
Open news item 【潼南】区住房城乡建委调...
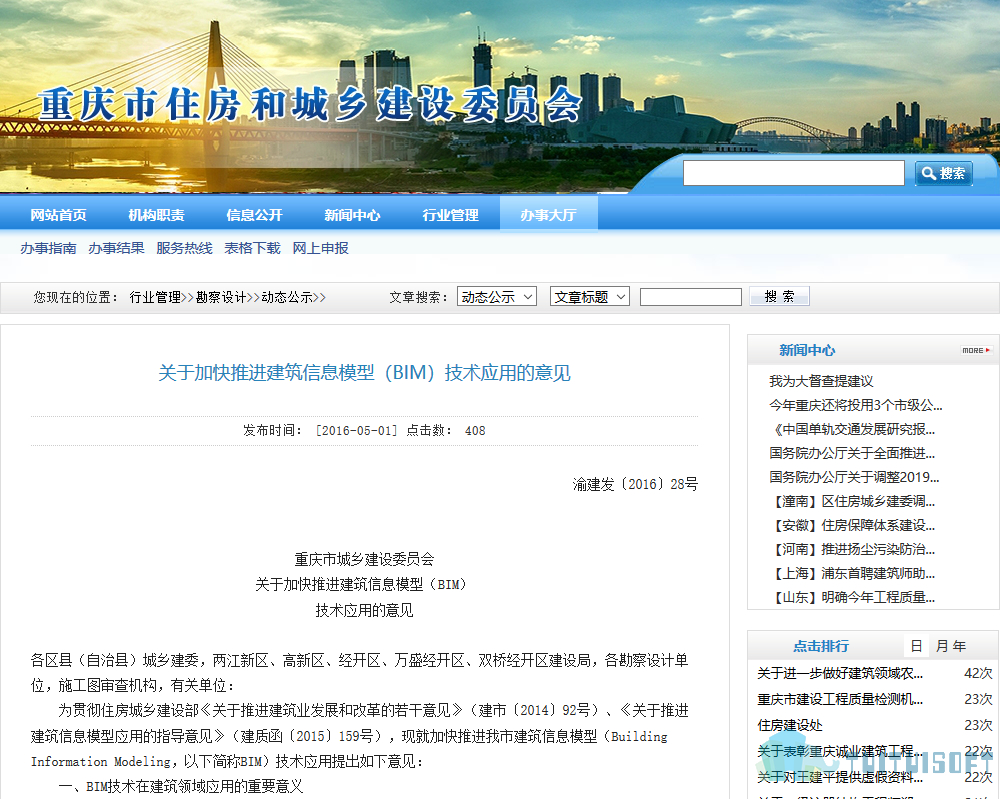click(852, 501)
